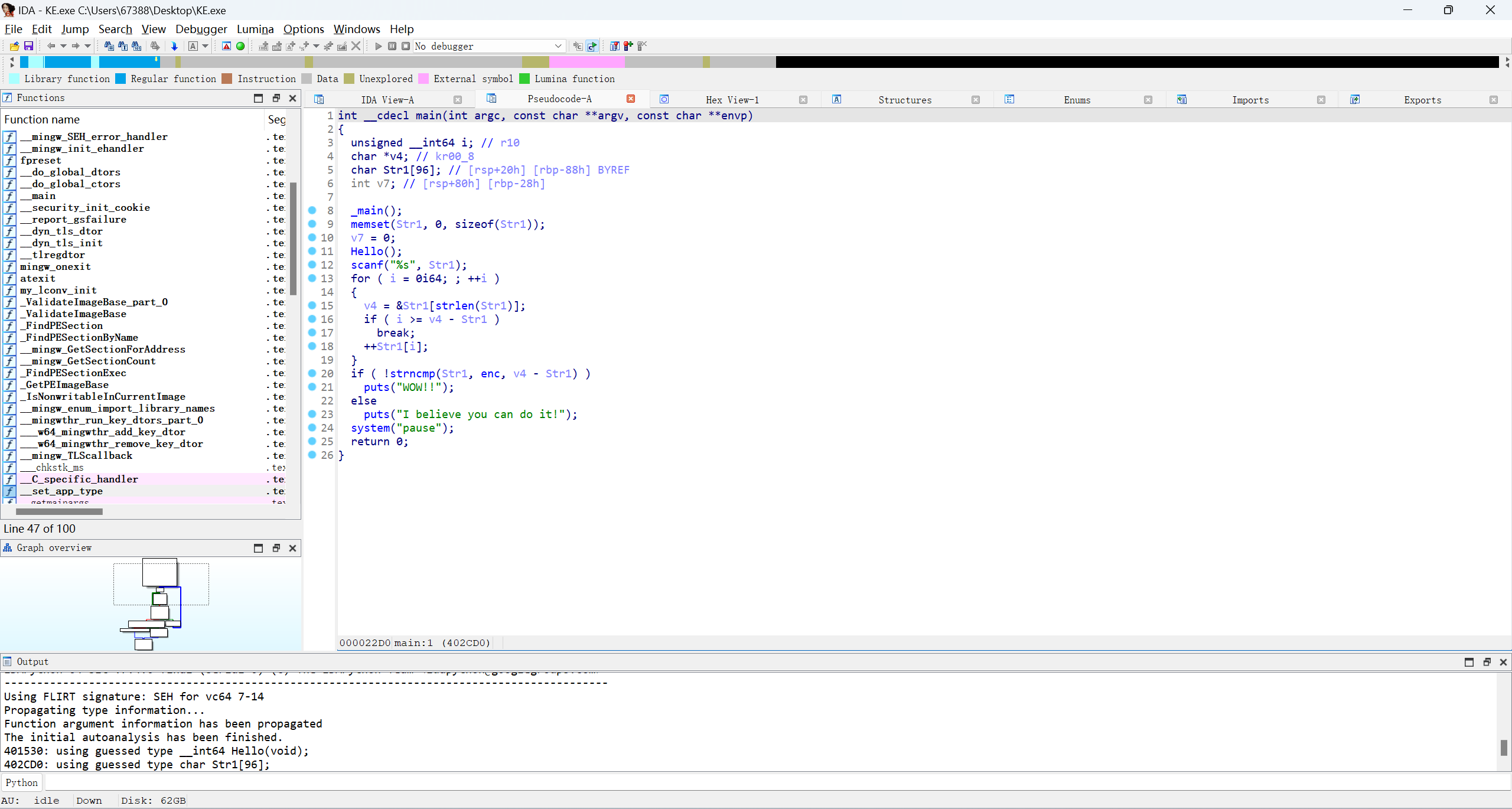Click the function icon beside fpreset
Image resolution: width=1512 pixels, height=809 pixels.
(9, 161)
